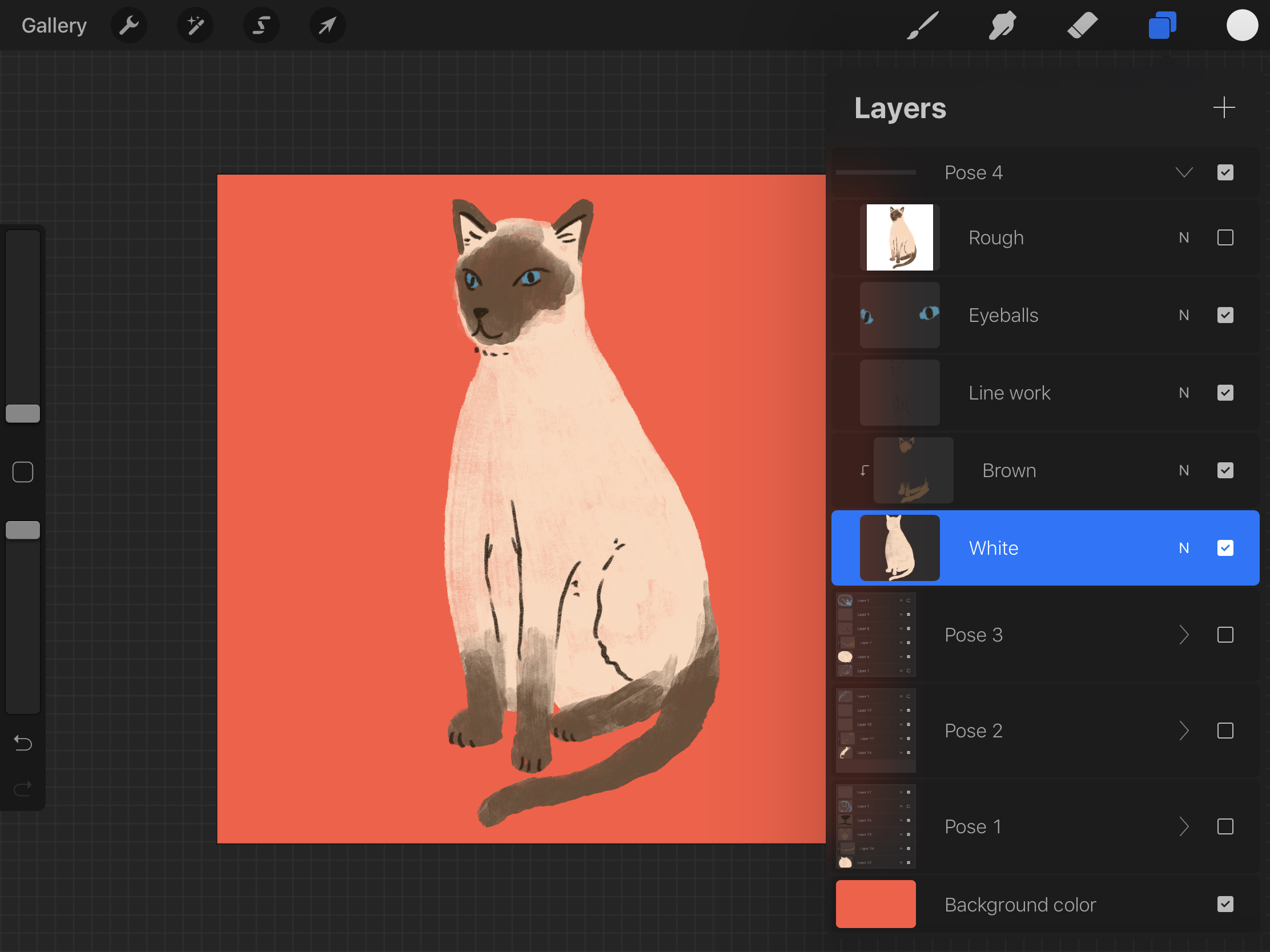This screenshot has width=1270, height=952.
Task: Open the Actions wrench menu
Action: click(x=129, y=25)
